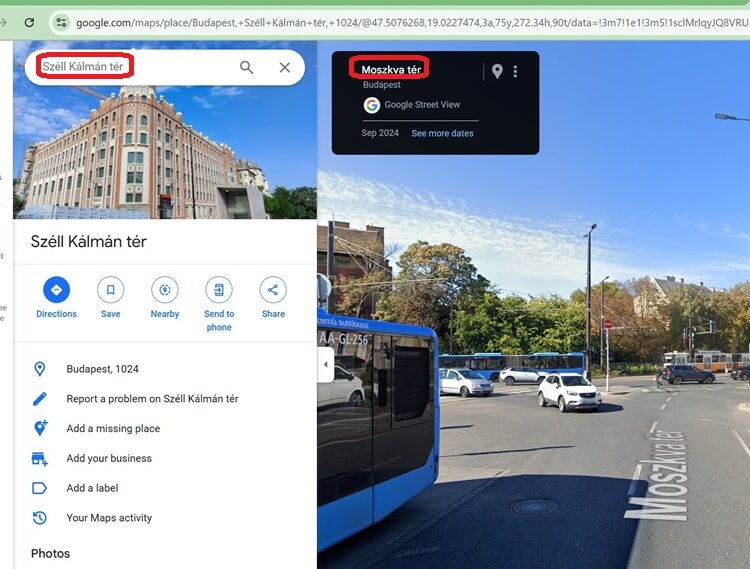Click the Directions icon button
The width and height of the screenshot is (750, 569).
click(56, 290)
